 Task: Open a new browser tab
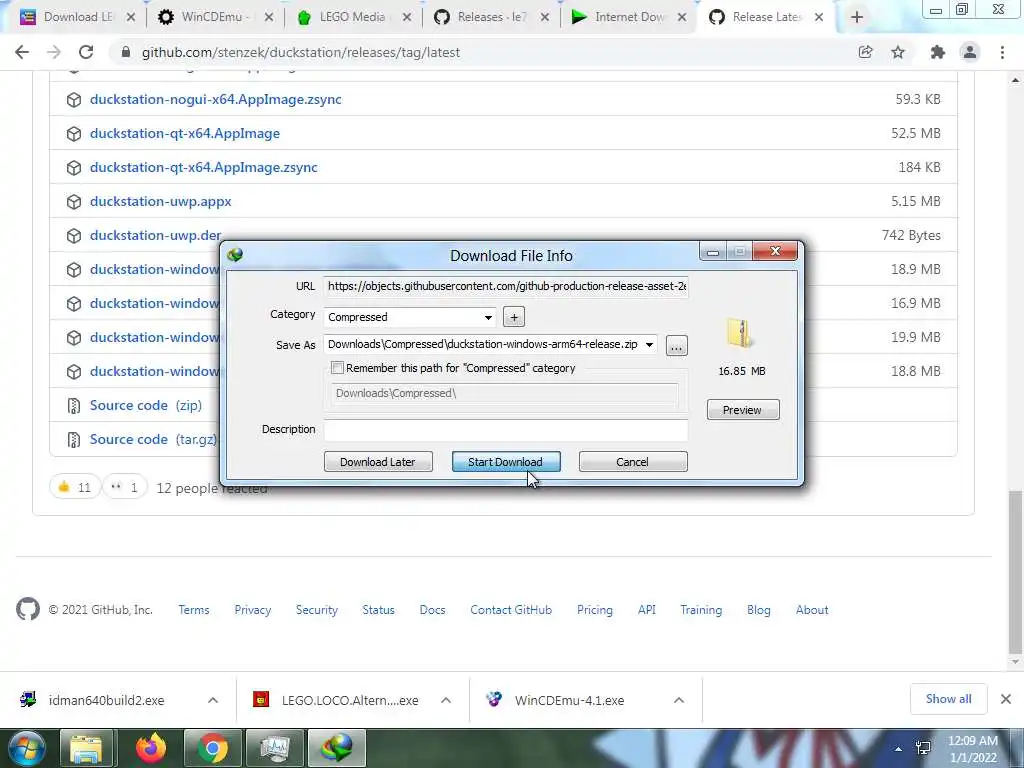857,18
